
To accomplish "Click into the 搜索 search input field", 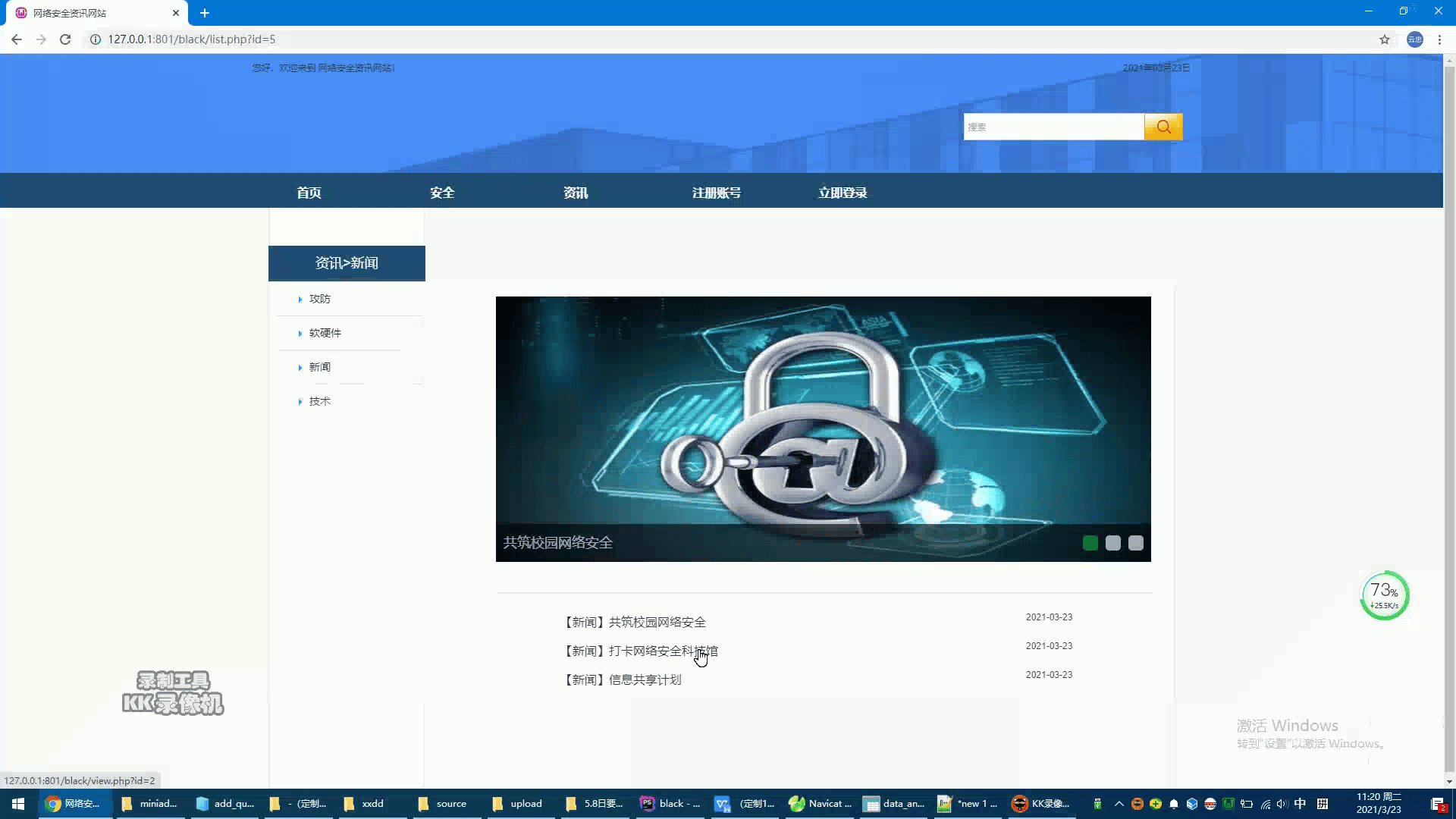I will coord(1053,127).
